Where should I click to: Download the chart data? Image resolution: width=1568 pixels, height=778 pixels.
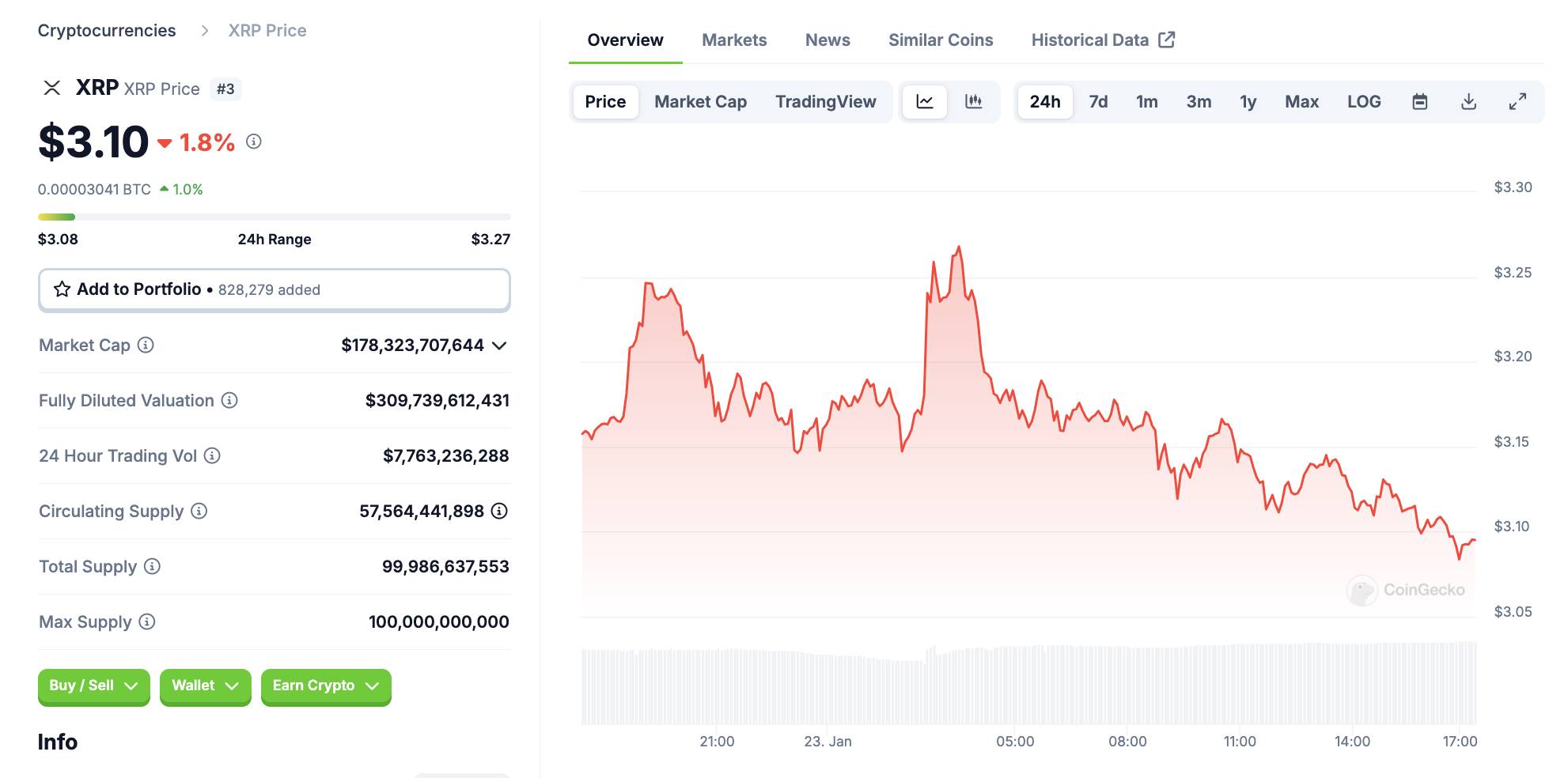click(1468, 101)
